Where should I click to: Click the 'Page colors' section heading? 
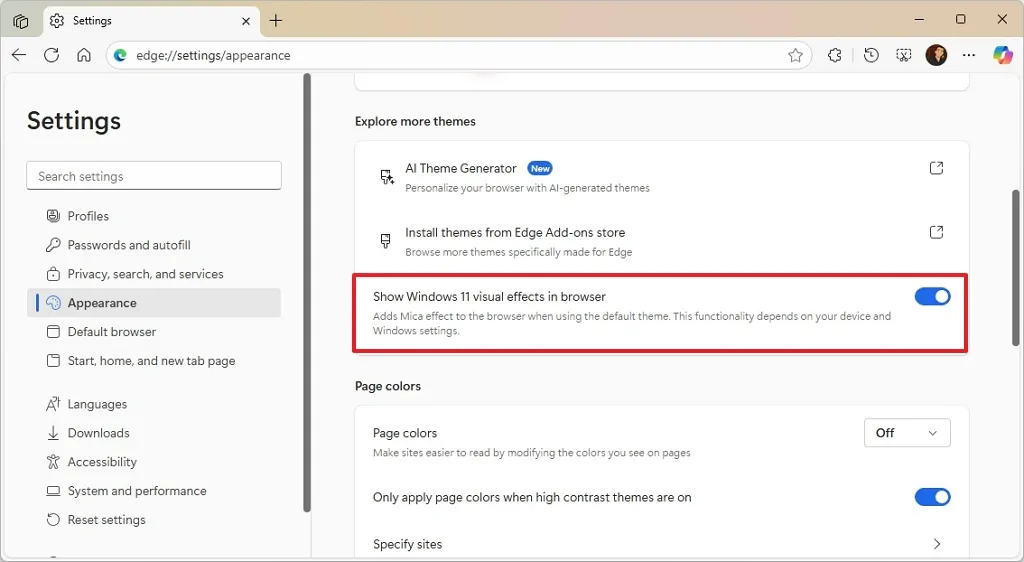[x=388, y=386]
